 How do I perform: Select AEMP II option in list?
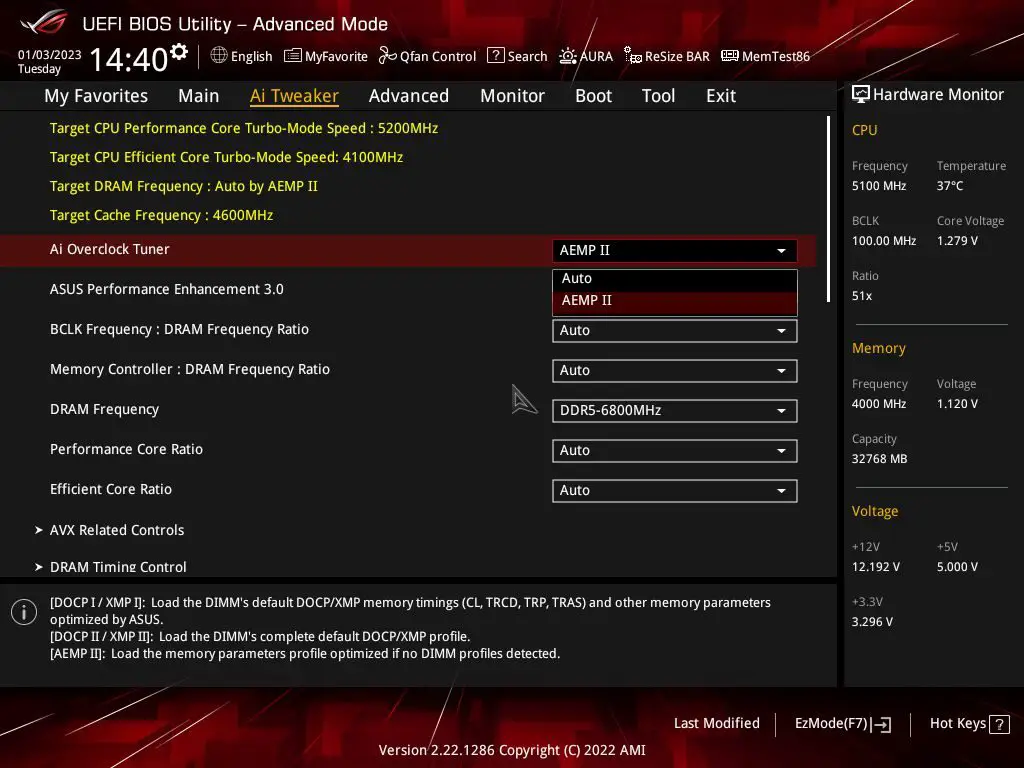675,301
